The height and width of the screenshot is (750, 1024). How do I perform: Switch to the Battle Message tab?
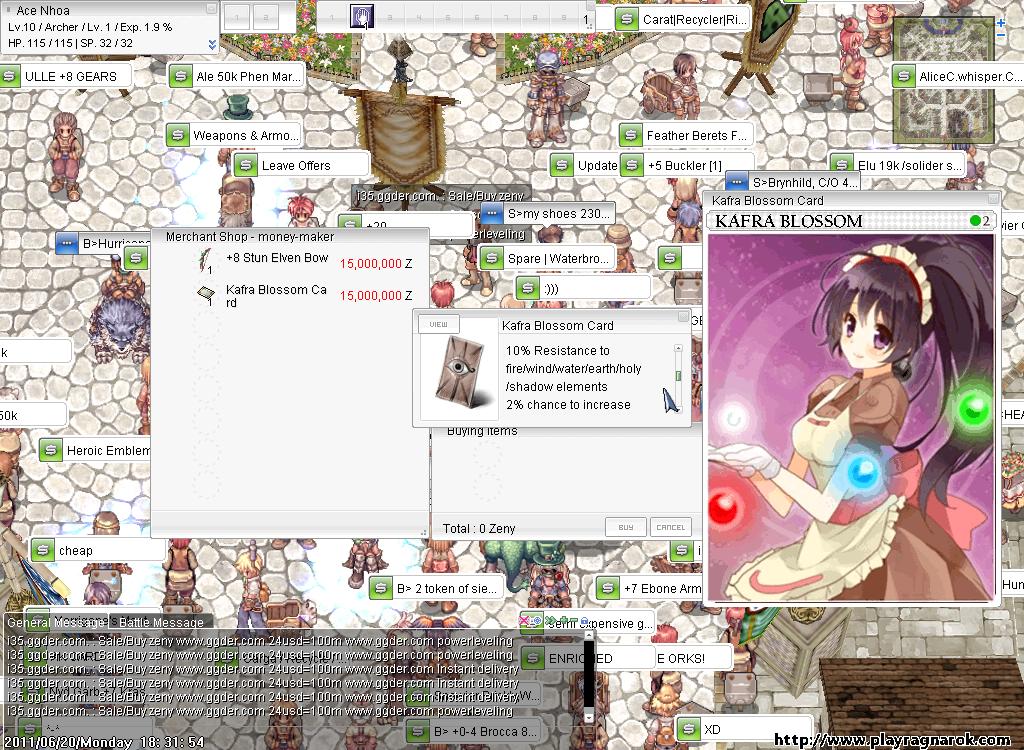pos(161,622)
